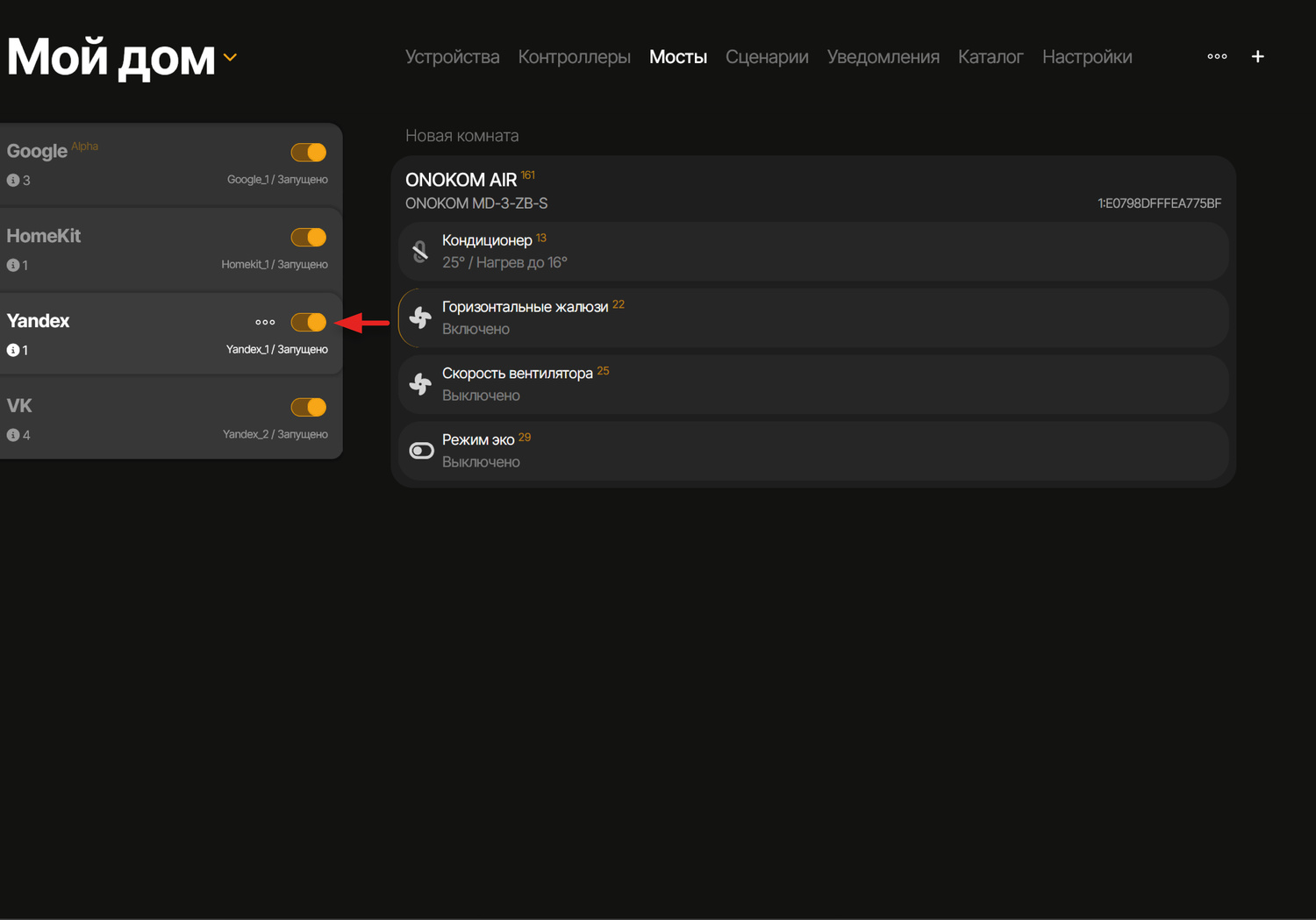Switch off the Yandex bridge toggle
Viewport: 1316px width, 920px height.
pyautogui.click(x=309, y=322)
